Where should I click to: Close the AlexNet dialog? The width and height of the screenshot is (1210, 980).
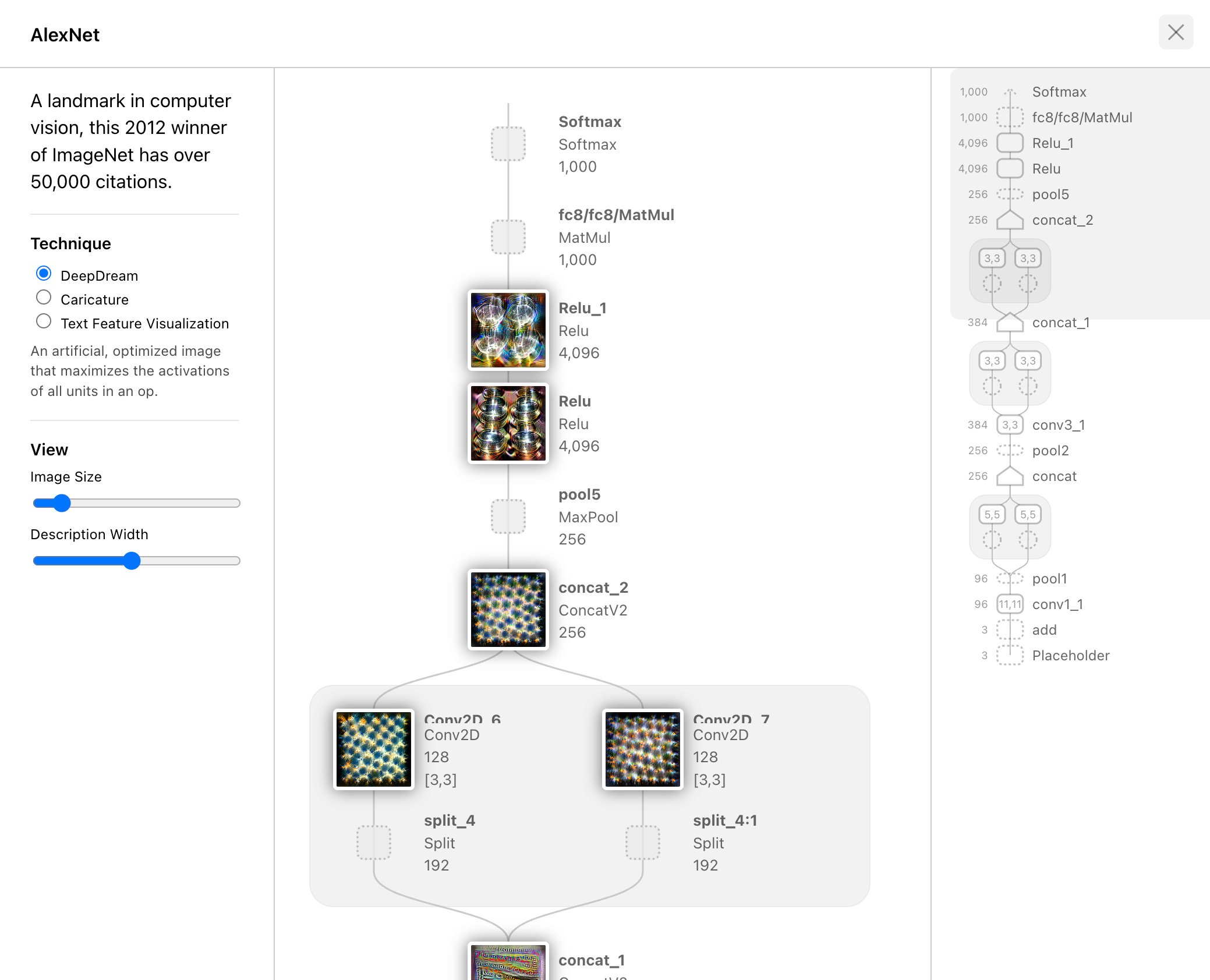[x=1176, y=33]
